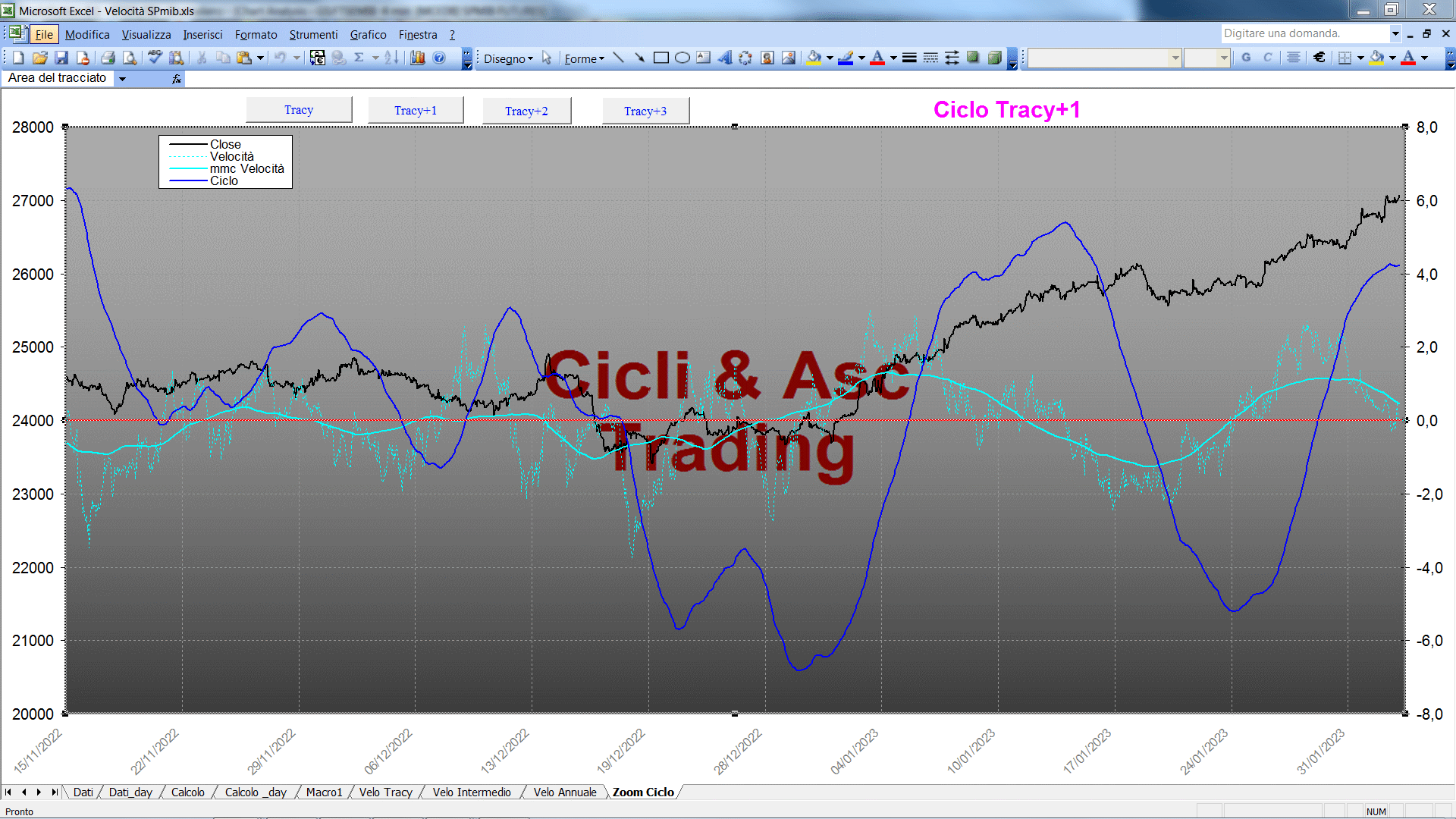Viewport: 1456px width, 819px height.
Task: Open the Paste options dropdown arrow
Action: pos(260,58)
